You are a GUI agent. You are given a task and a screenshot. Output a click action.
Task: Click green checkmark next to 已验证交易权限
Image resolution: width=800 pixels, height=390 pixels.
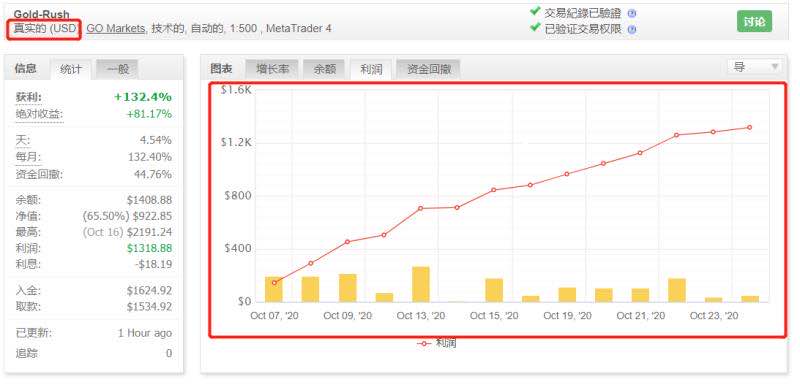pos(535,27)
